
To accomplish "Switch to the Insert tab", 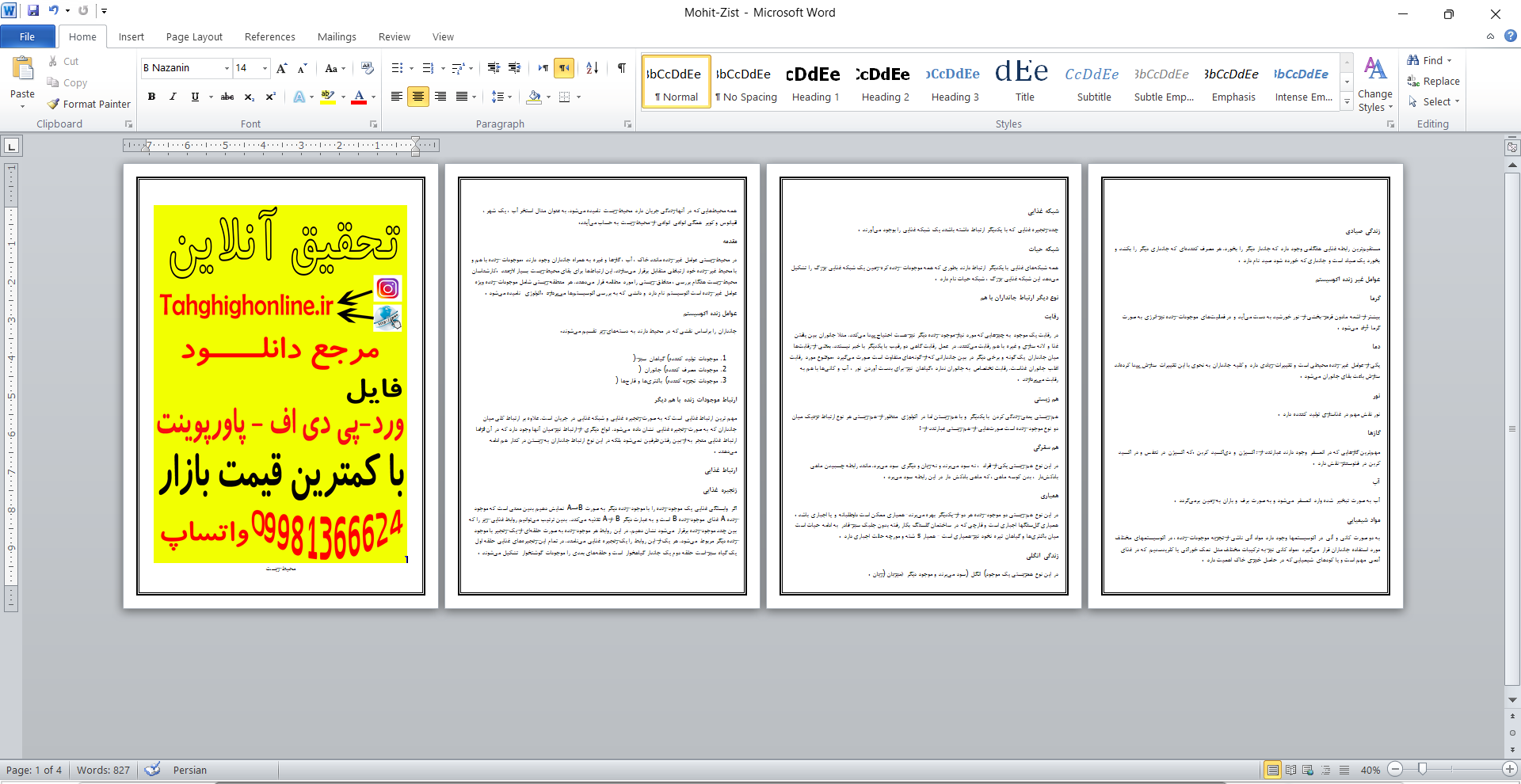I will click(x=132, y=36).
